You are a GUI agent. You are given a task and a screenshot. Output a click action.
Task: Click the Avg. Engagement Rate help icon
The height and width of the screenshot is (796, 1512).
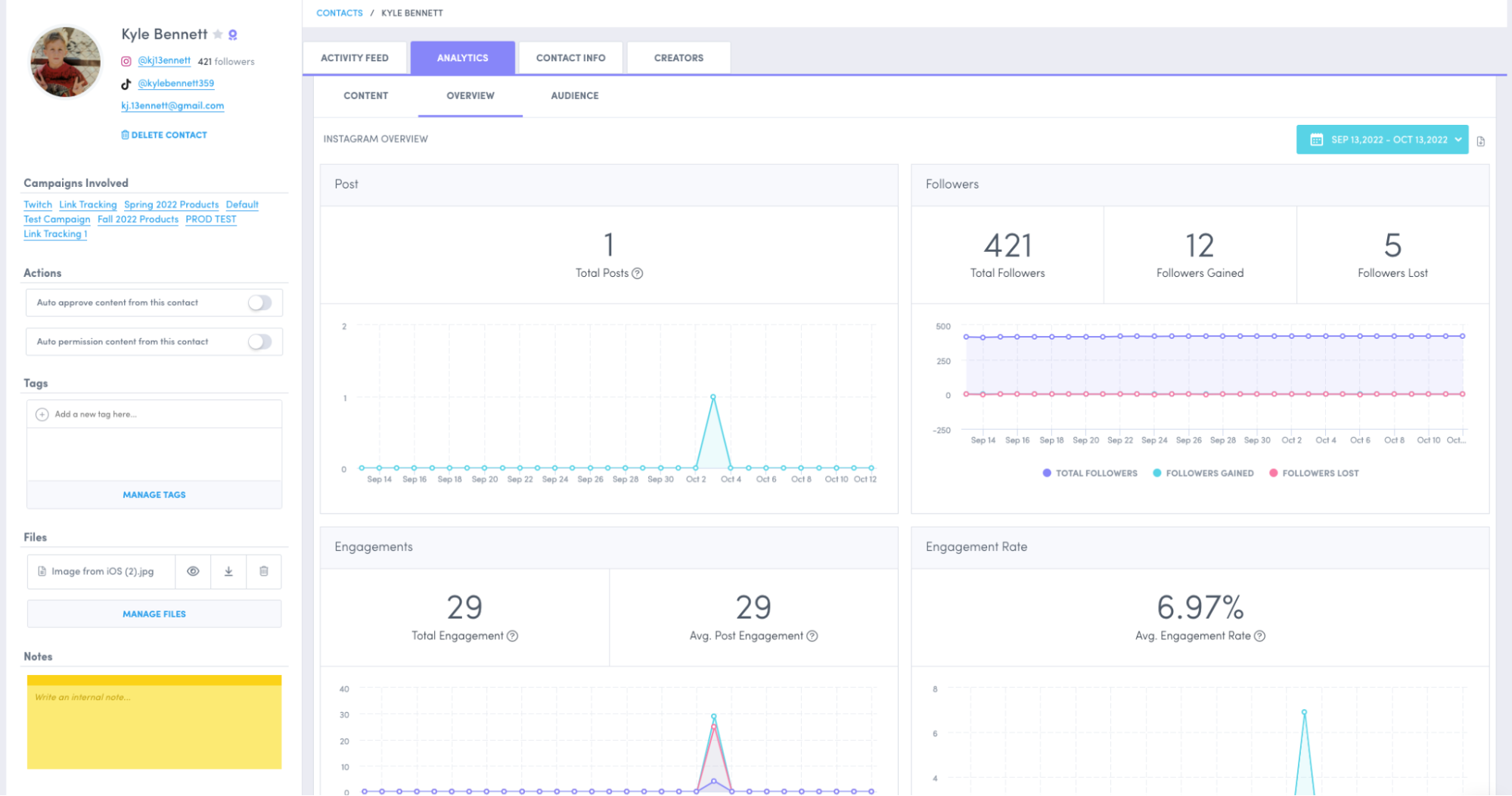click(x=1259, y=636)
